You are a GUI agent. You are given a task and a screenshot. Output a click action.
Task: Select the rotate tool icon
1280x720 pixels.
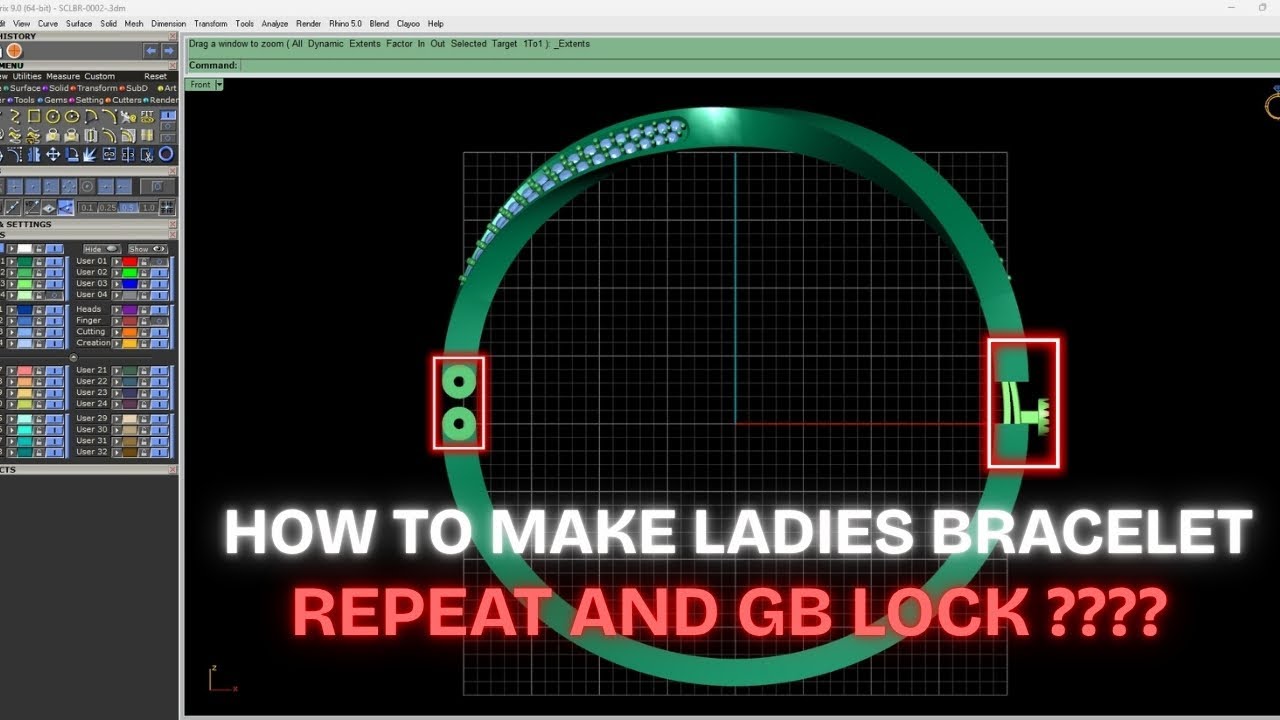(72, 154)
